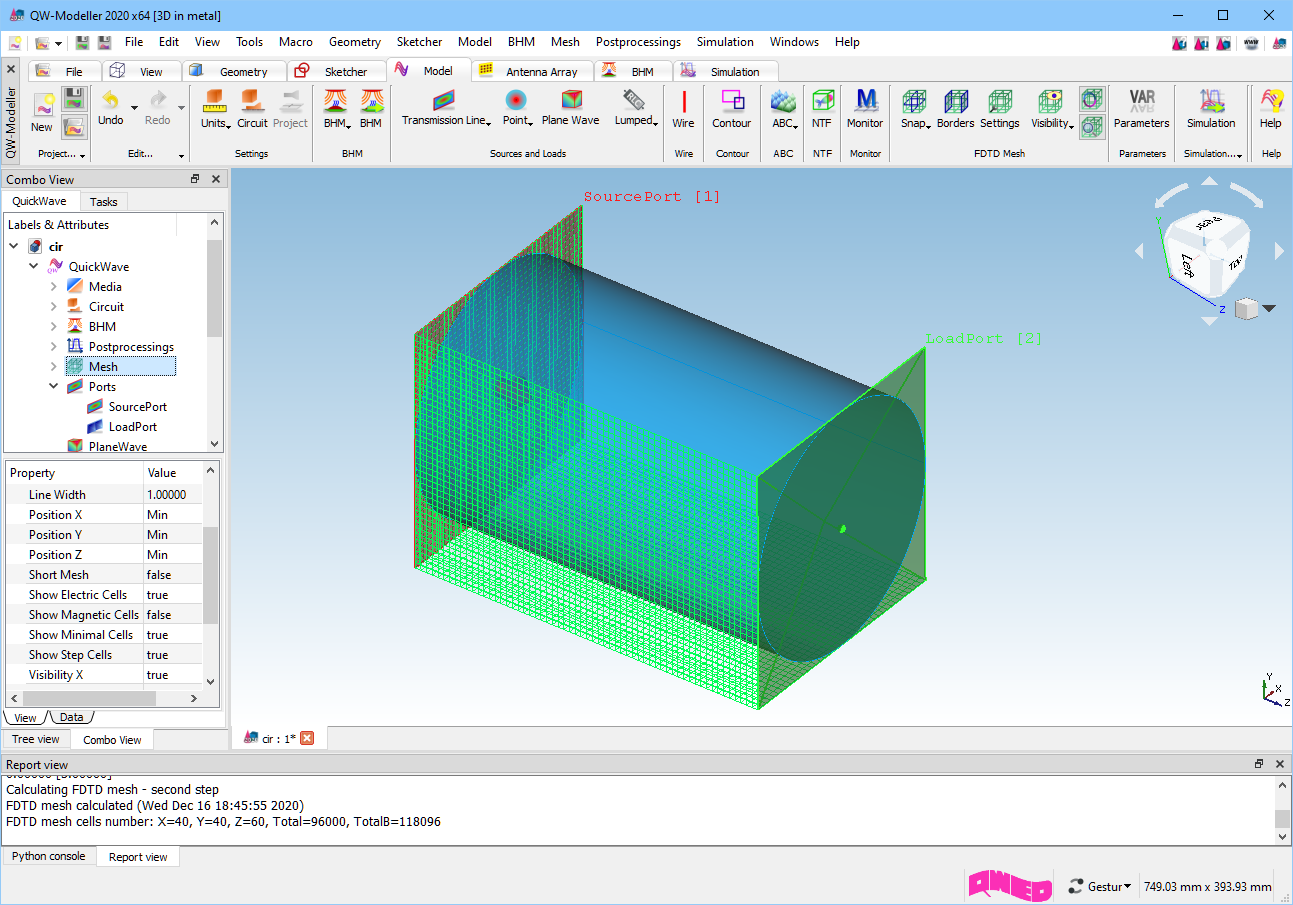Close the Combo View panel

tap(216, 179)
